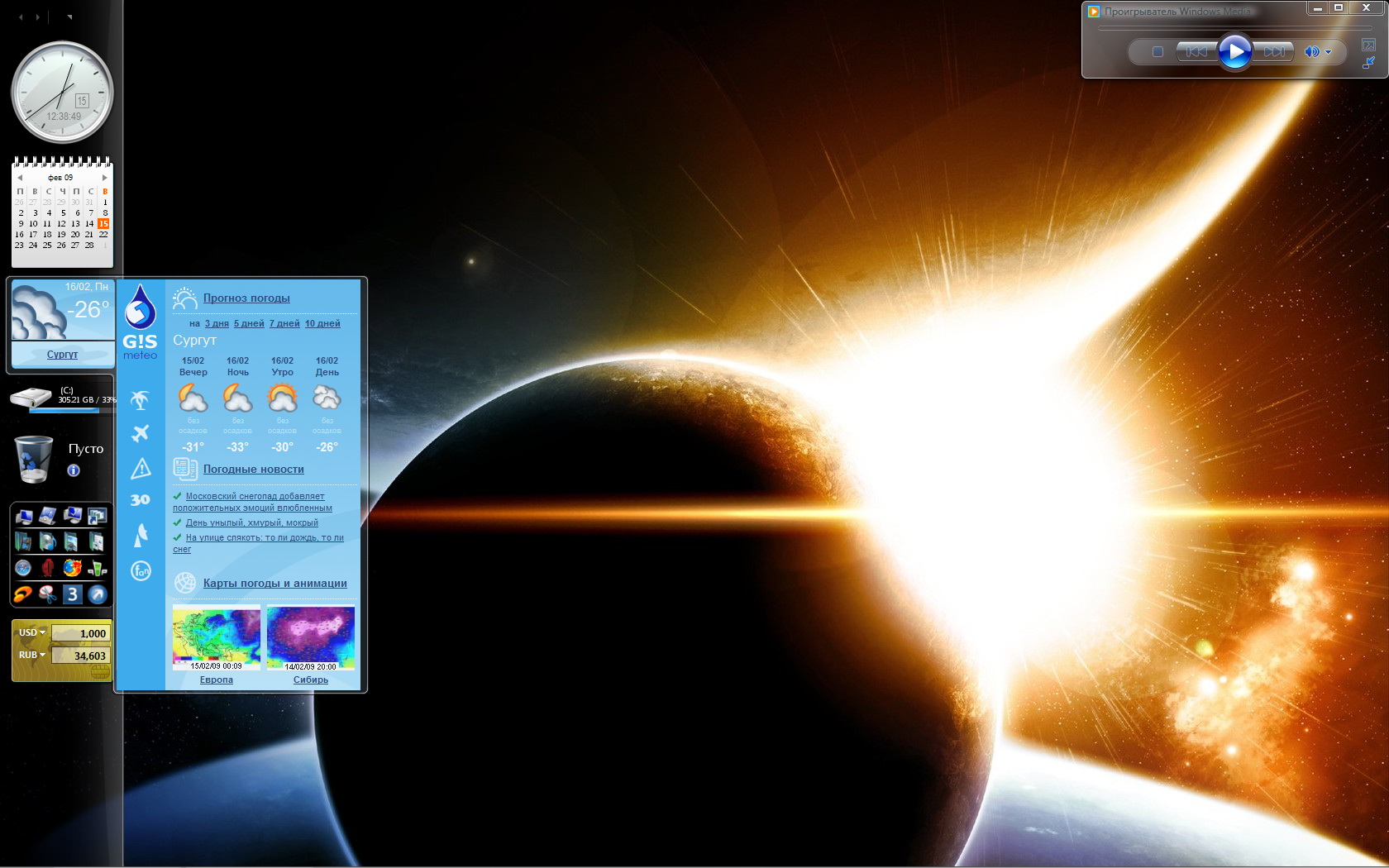Skip to next track in Media Player
The height and width of the screenshot is (868, 1389).
(x=1274, y=51)
